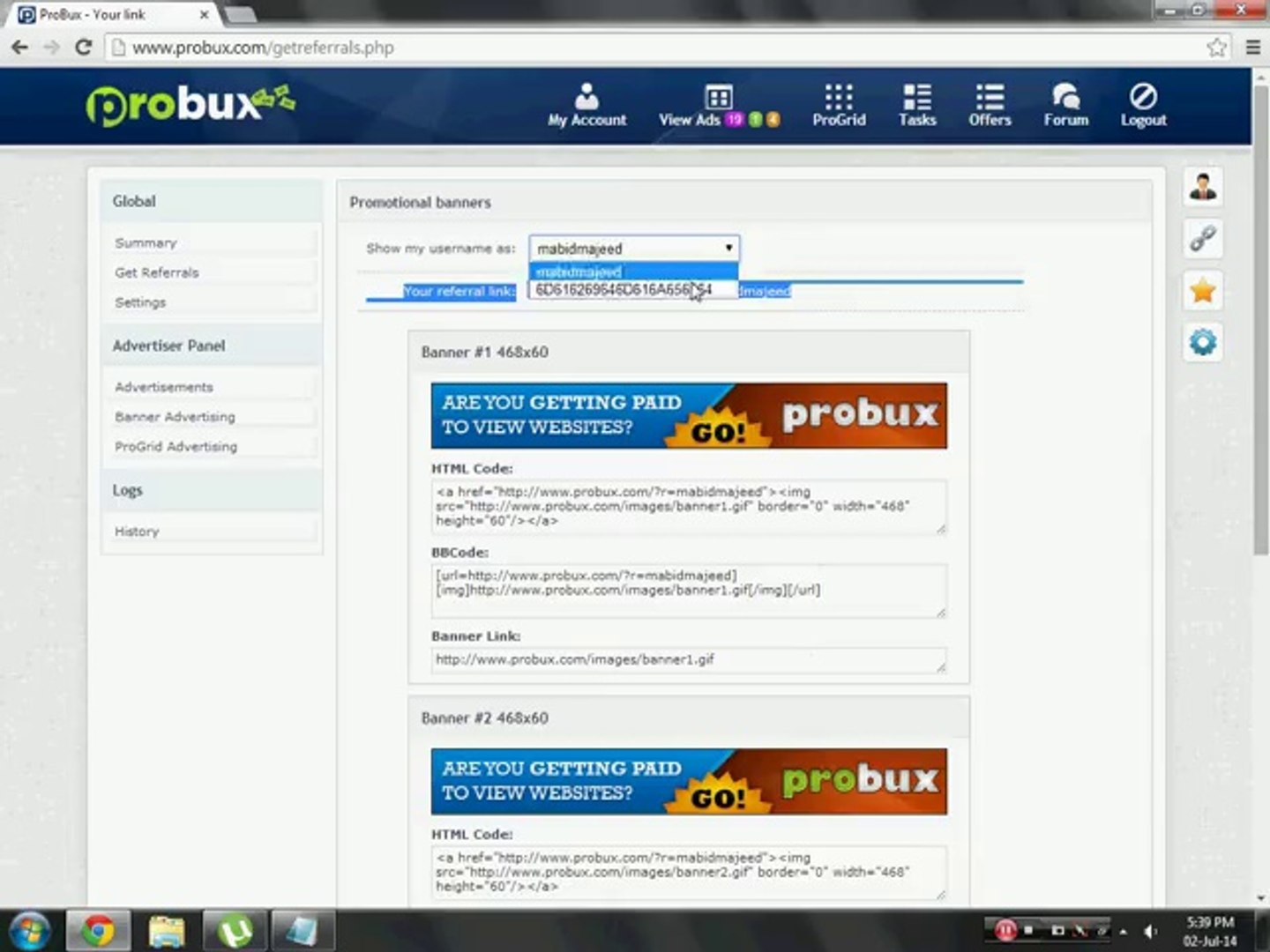Click the Banner Link field

689,660
